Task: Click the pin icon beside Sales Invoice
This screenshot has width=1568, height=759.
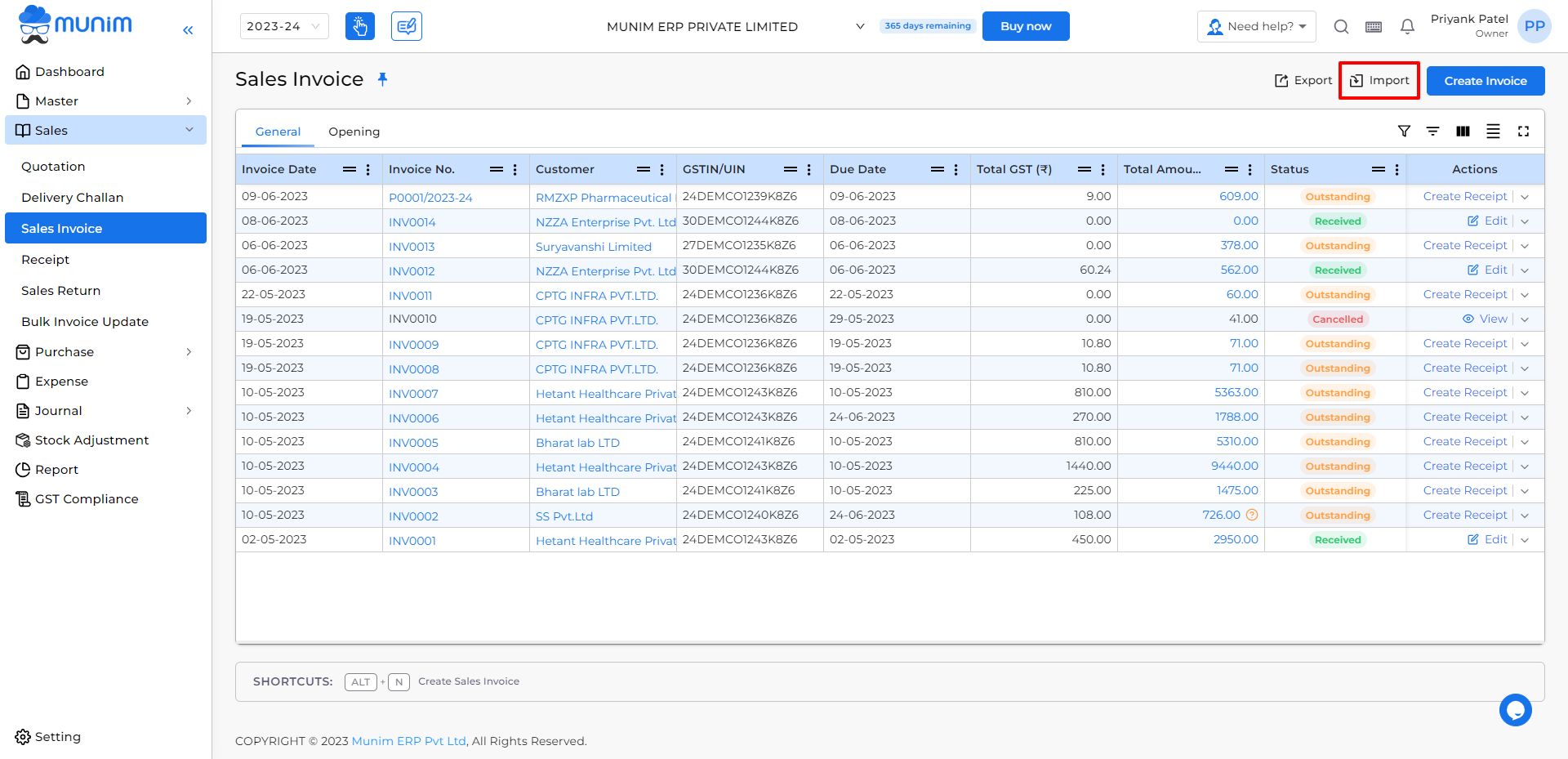Action: click(x=382, y=79)
